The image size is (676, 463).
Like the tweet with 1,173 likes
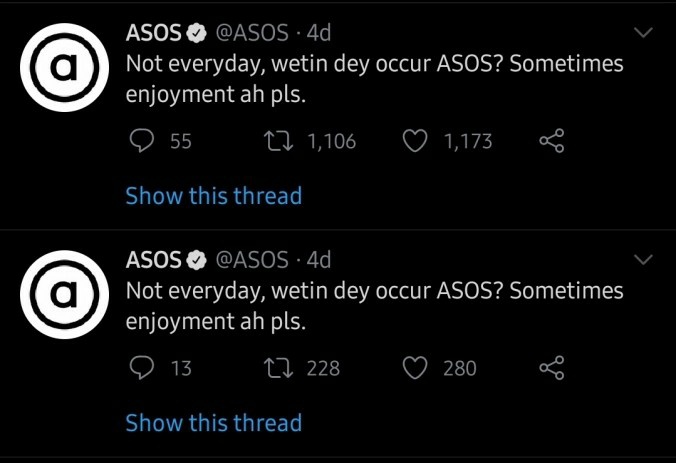(x=415, y=142)
